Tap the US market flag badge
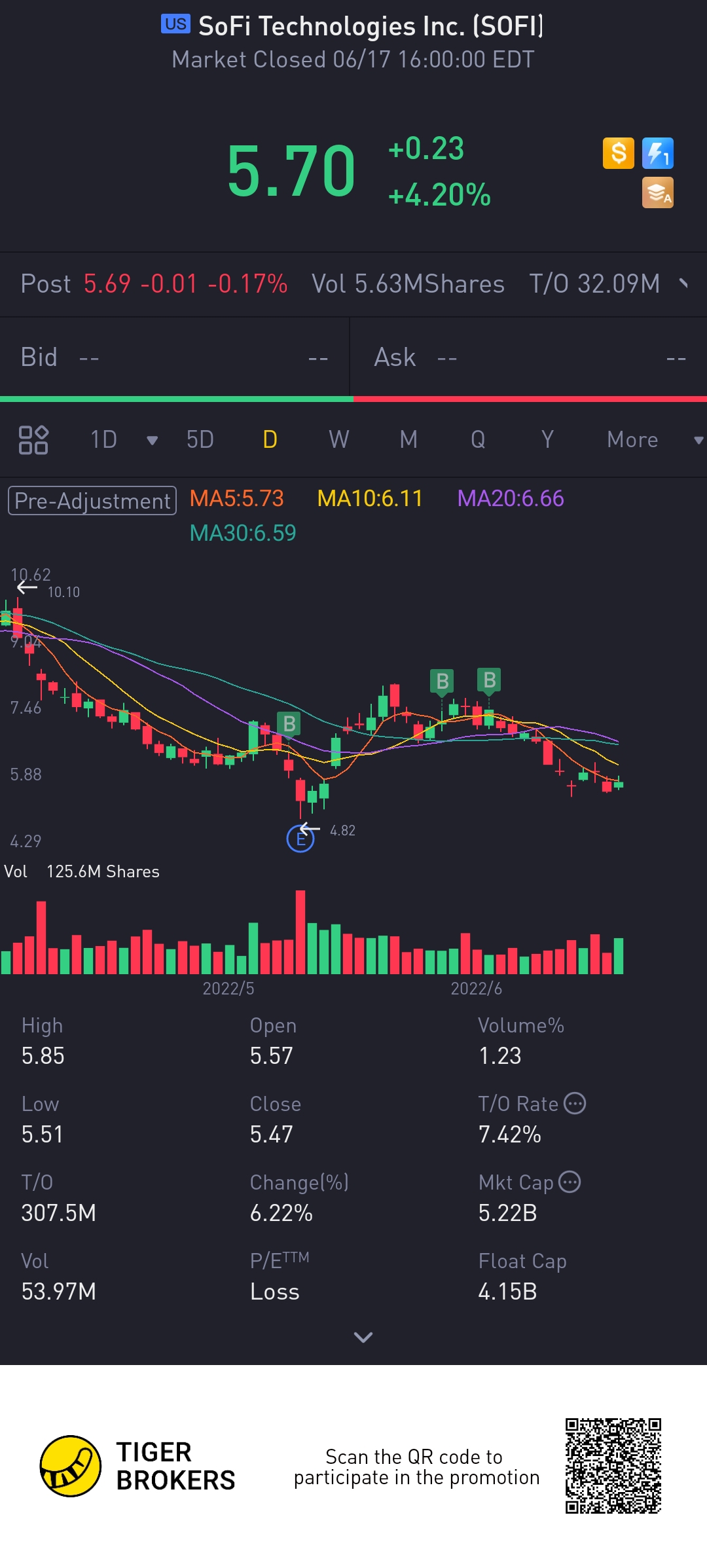This screenshot has width=707, height=1568. click(x=175, y=24)
